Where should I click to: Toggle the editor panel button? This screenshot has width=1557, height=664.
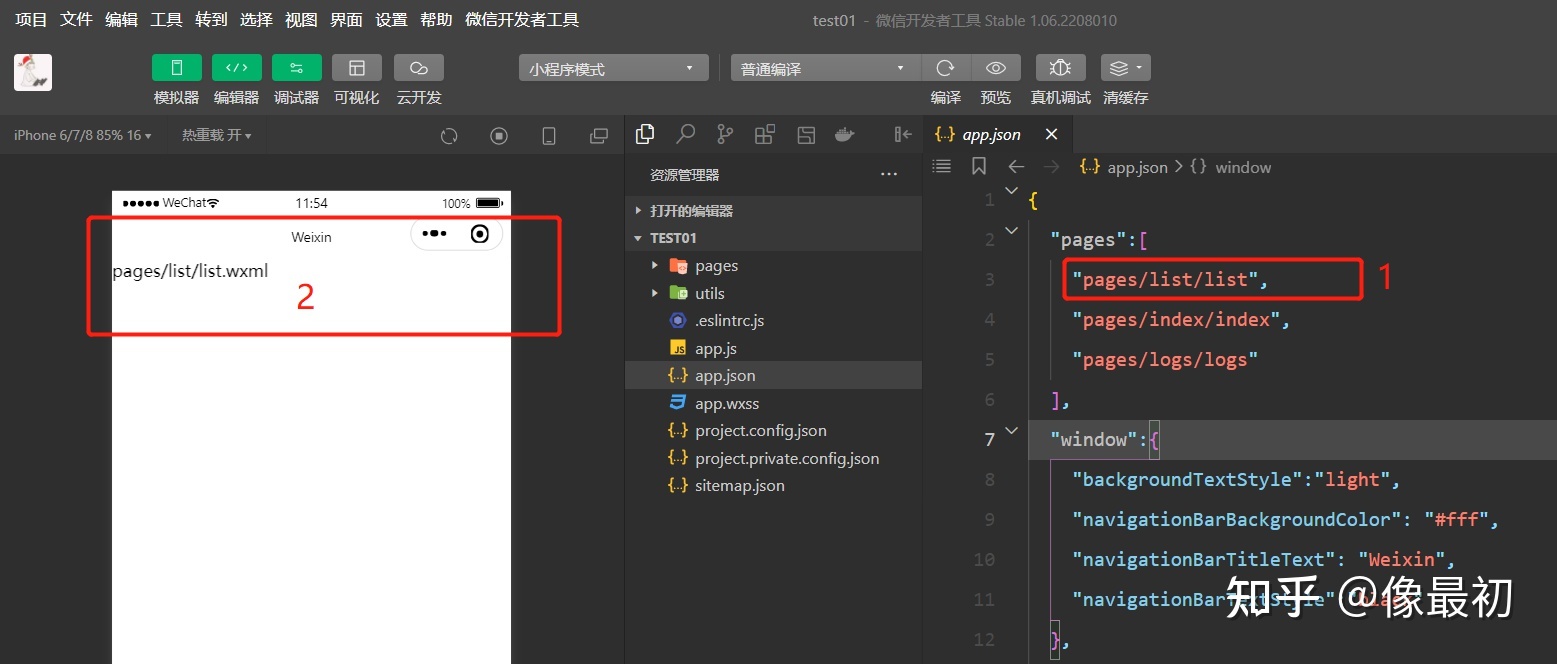coord(237,68)
